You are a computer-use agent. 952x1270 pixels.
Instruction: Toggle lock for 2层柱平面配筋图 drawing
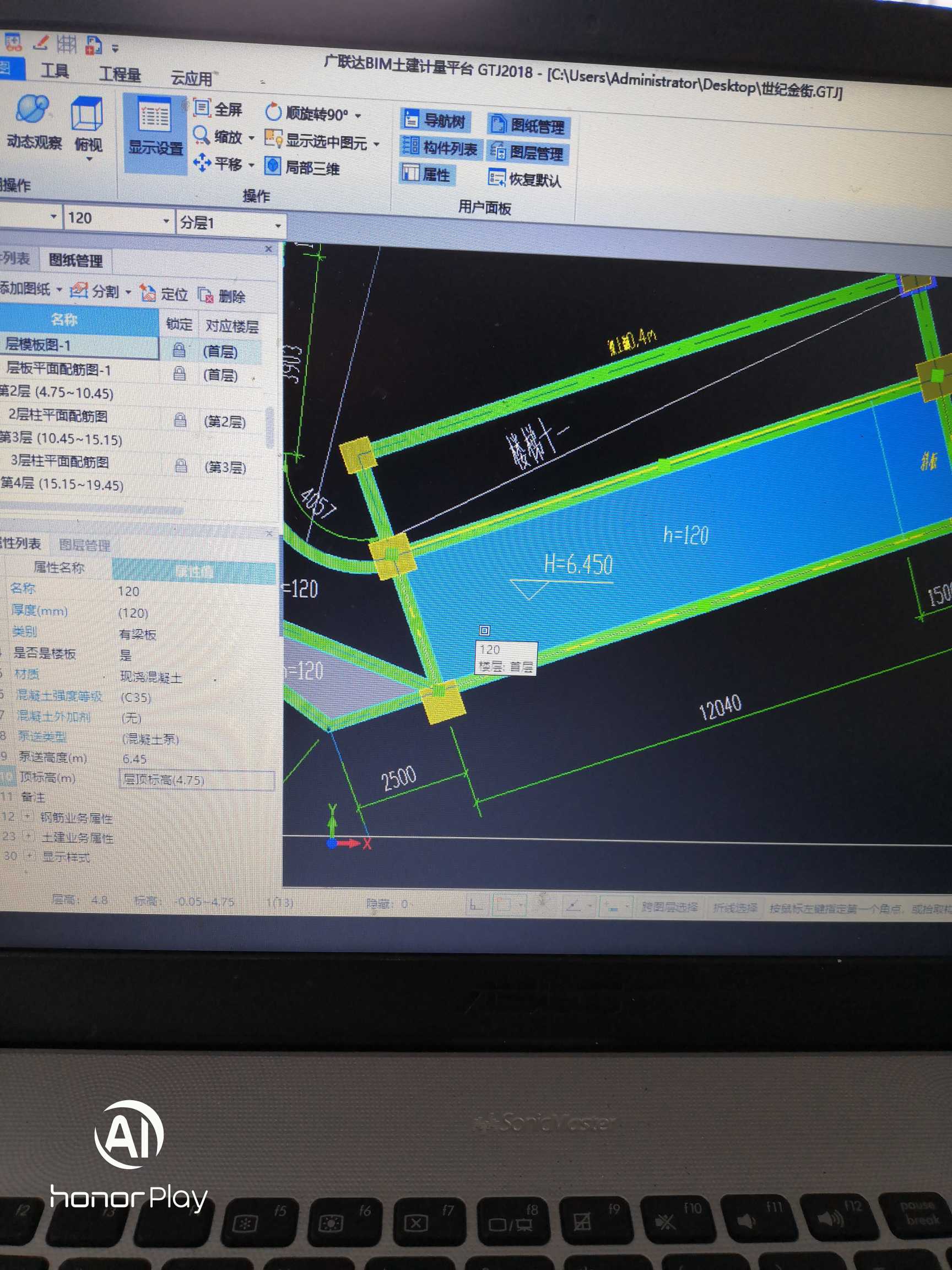pos(180,420)
